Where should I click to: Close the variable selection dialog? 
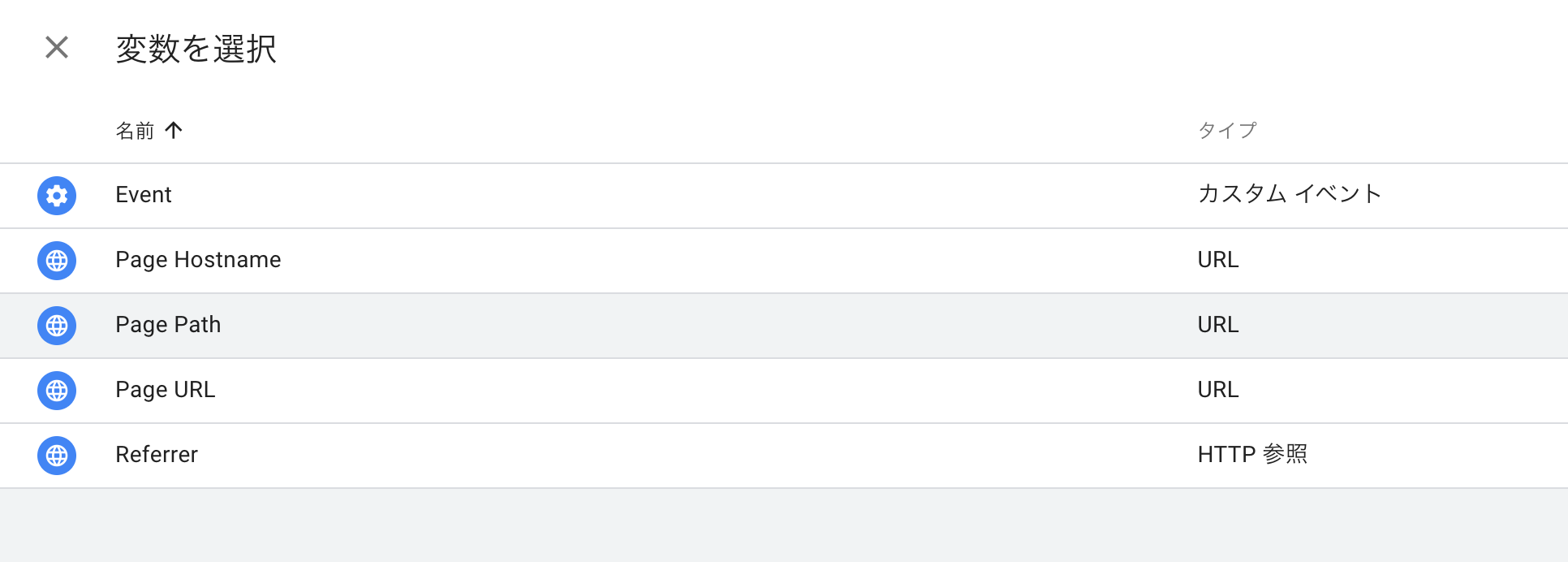click(56, 48)
